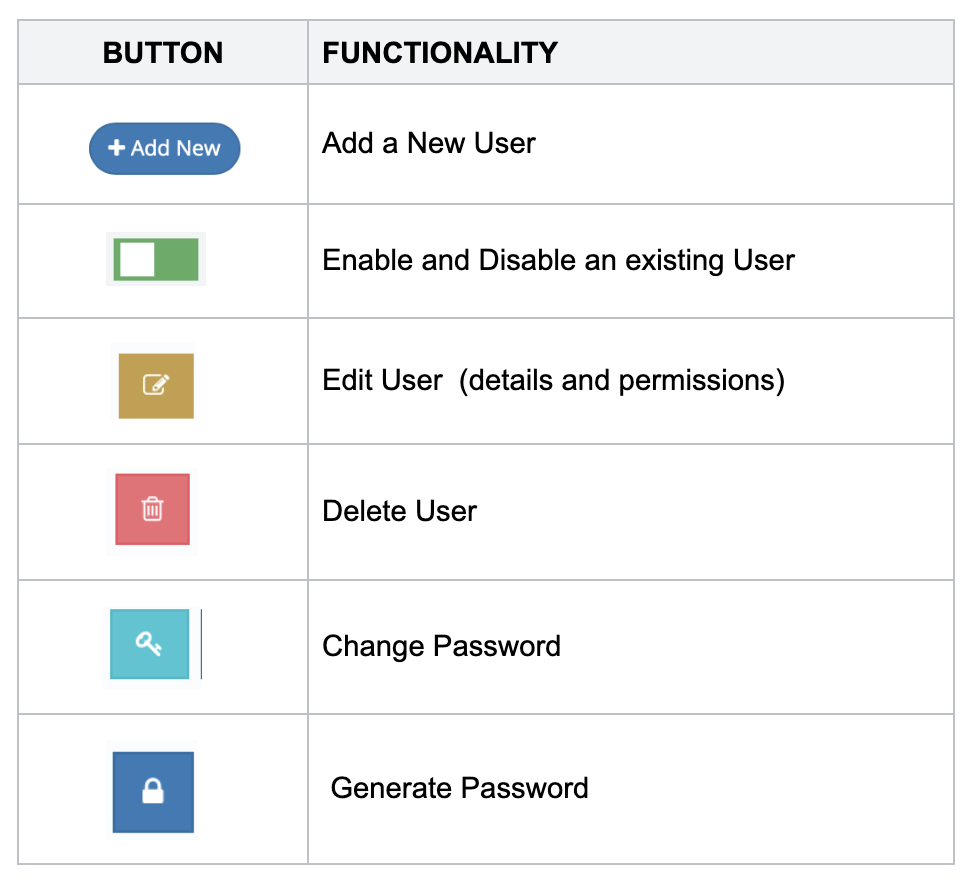Click the green side of the switch
Viewport: 974px width, 882px height.
coord(177,260)
